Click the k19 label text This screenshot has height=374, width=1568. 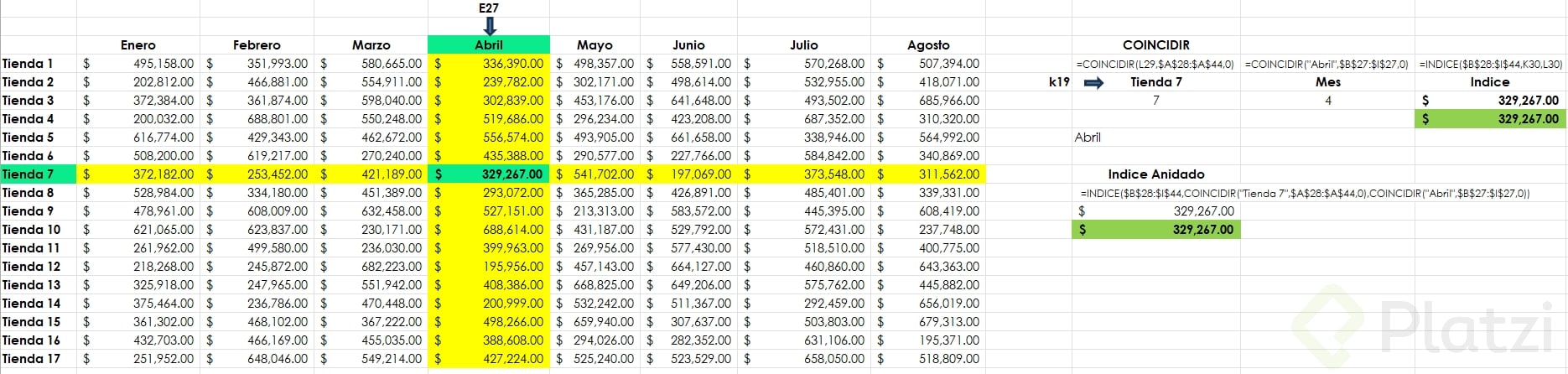coord(1059,82)
